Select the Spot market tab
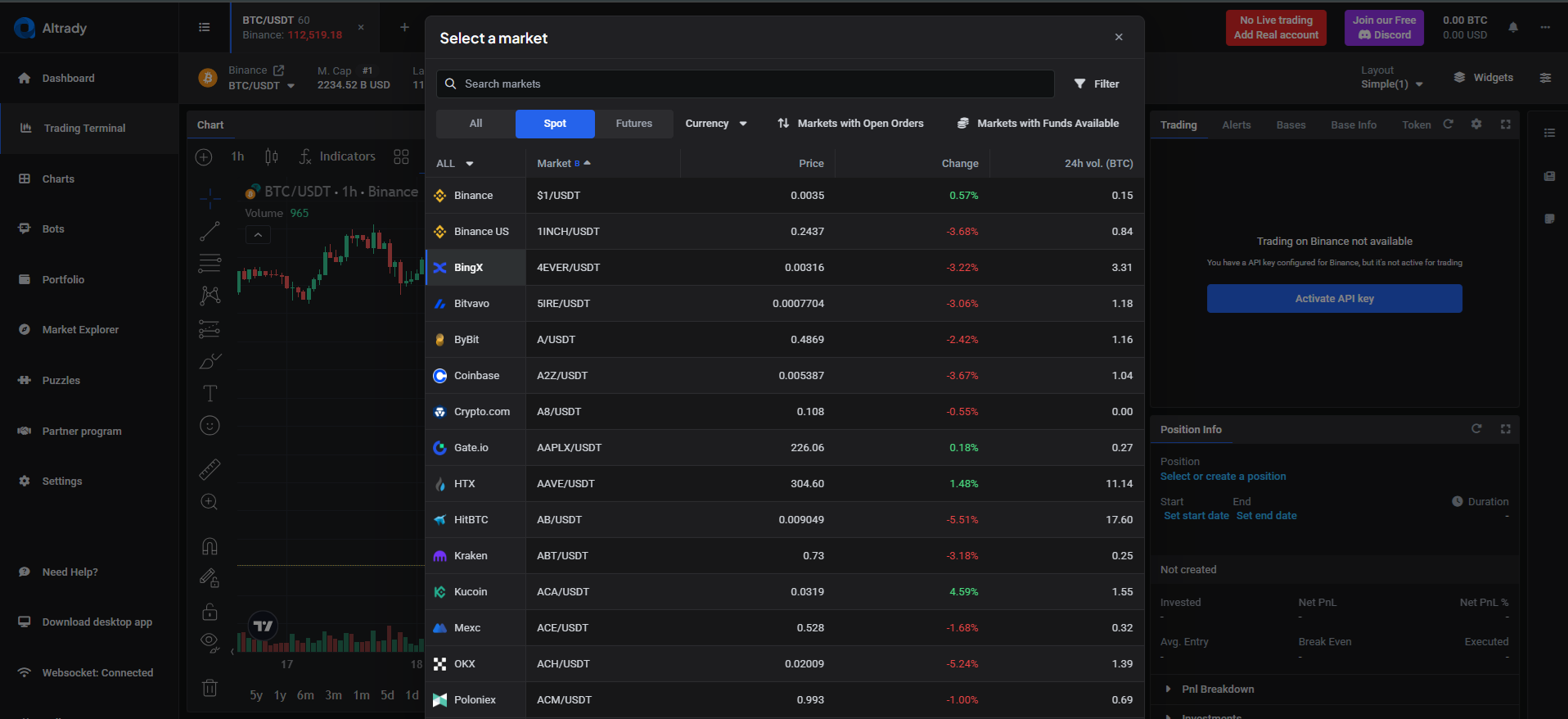Screen dimensions: 1568x719 pos(555,124)
